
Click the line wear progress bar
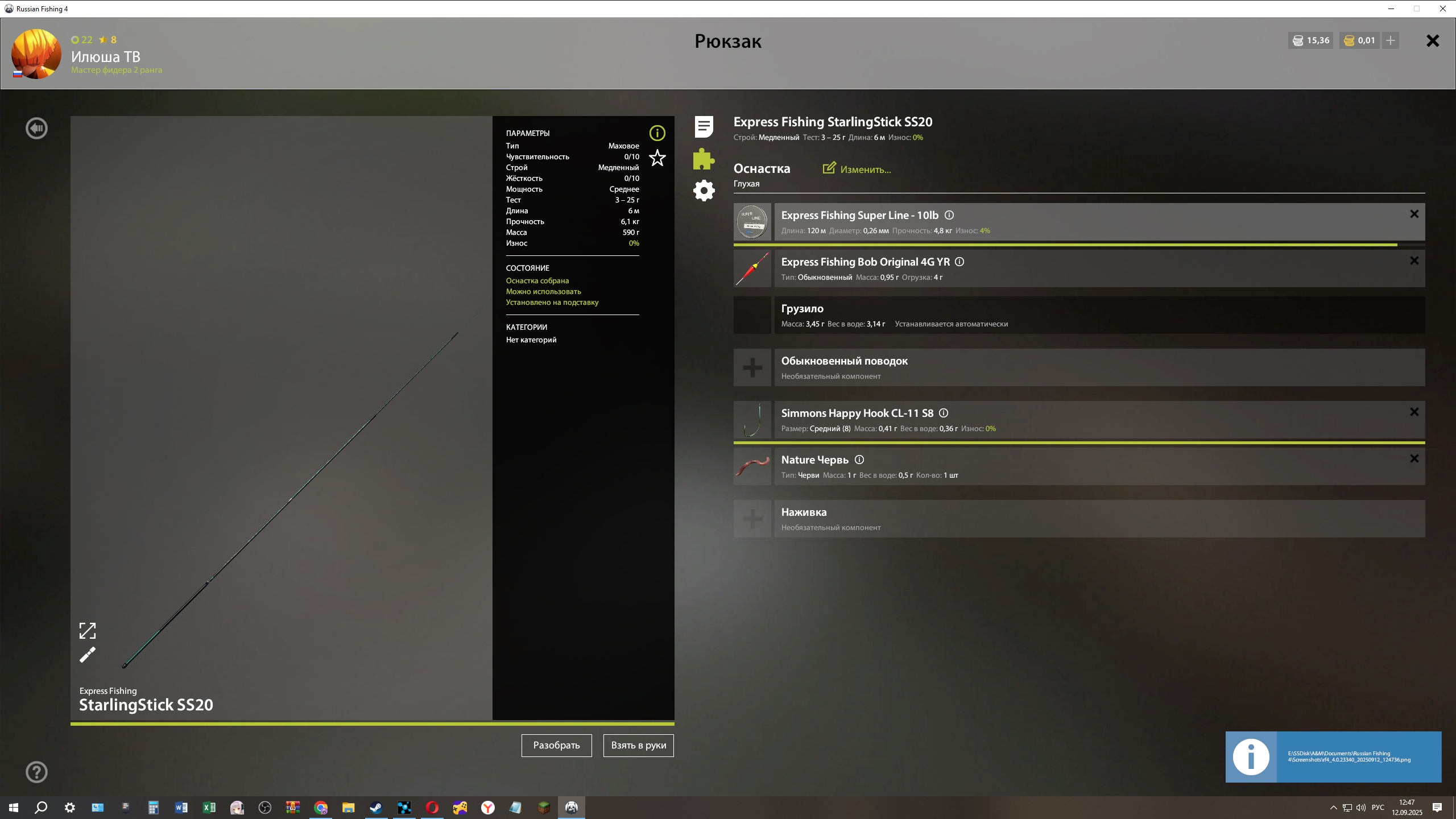click(1079, 245)
